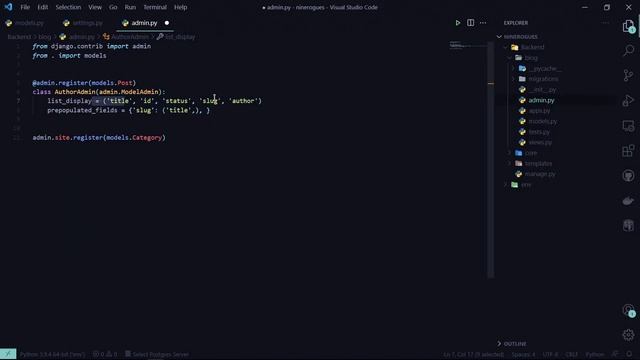Screen dimensions: 640x360
Task: Click the Ln 7 cursor position indicator
Action: (x=473, y=354)
